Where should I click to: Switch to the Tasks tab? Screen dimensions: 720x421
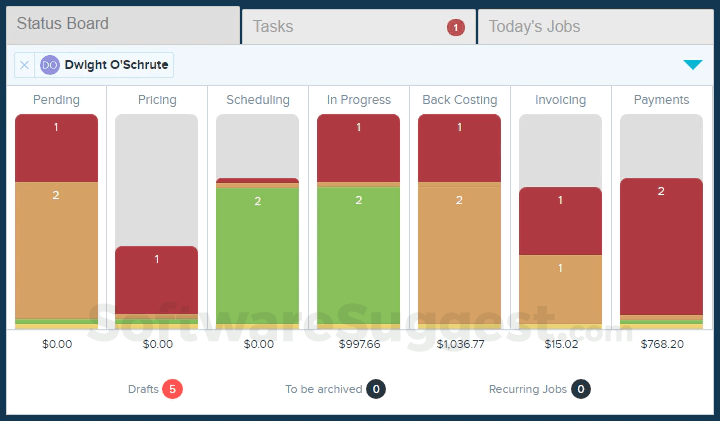pyautogui.click(x=358, y=27)
